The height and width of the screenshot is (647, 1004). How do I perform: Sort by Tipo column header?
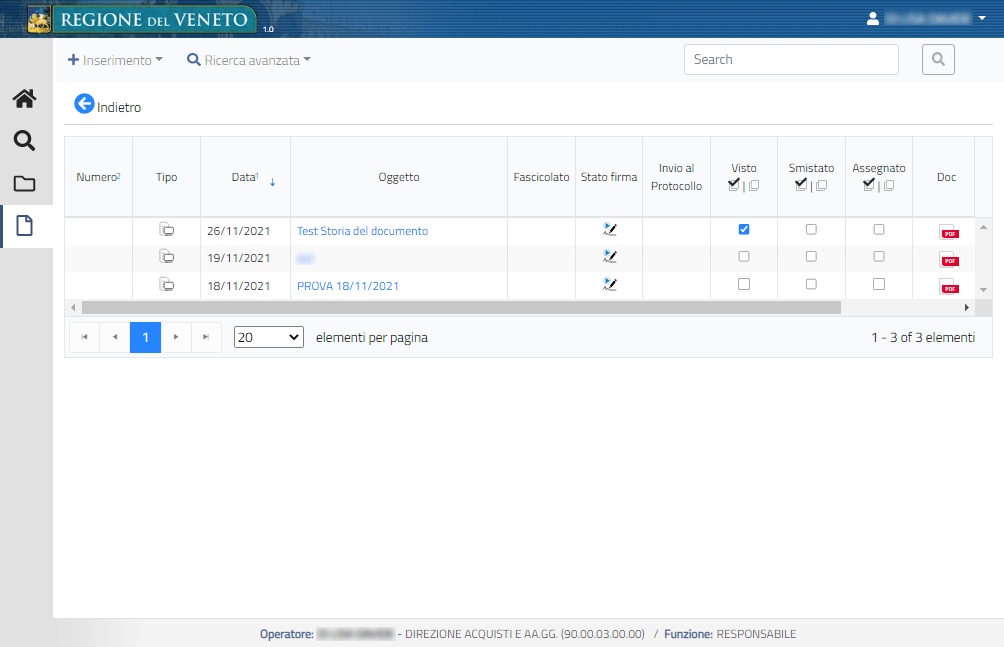pyautogui.click(x=166, y=177)
